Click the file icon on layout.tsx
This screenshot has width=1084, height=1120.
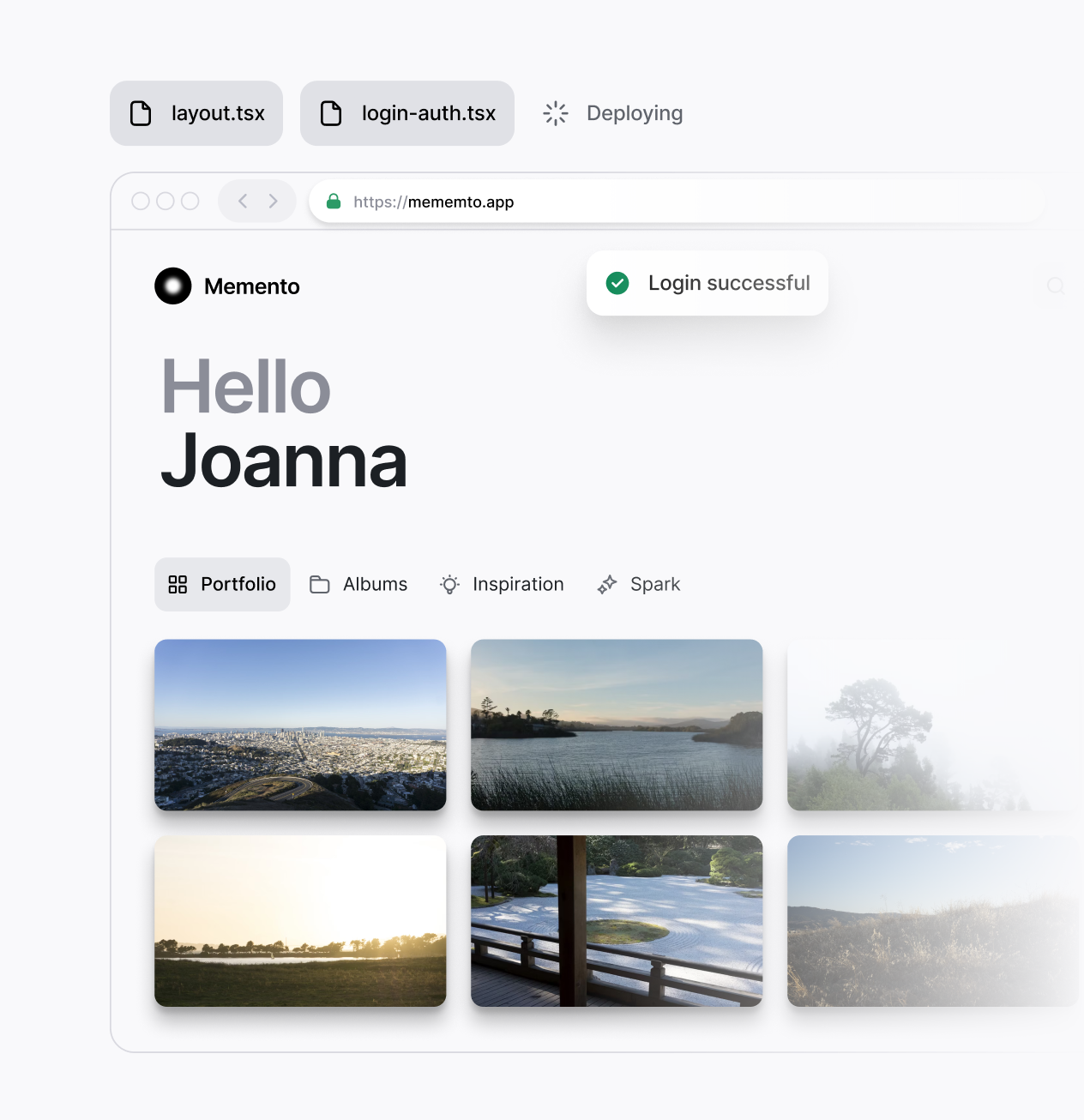click(x=141, y=113)
